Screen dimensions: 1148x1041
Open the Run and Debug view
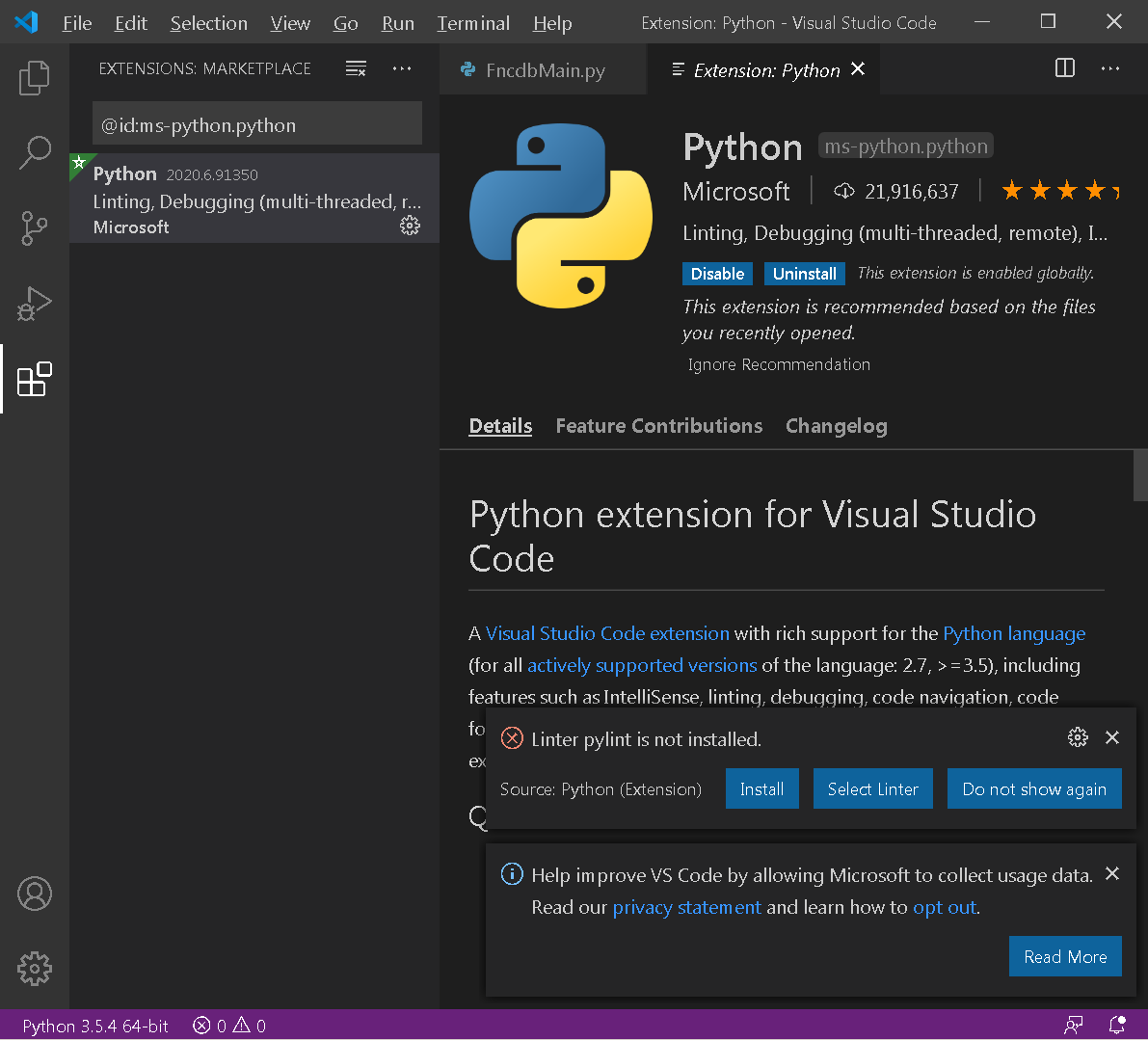tap(34, 304)
